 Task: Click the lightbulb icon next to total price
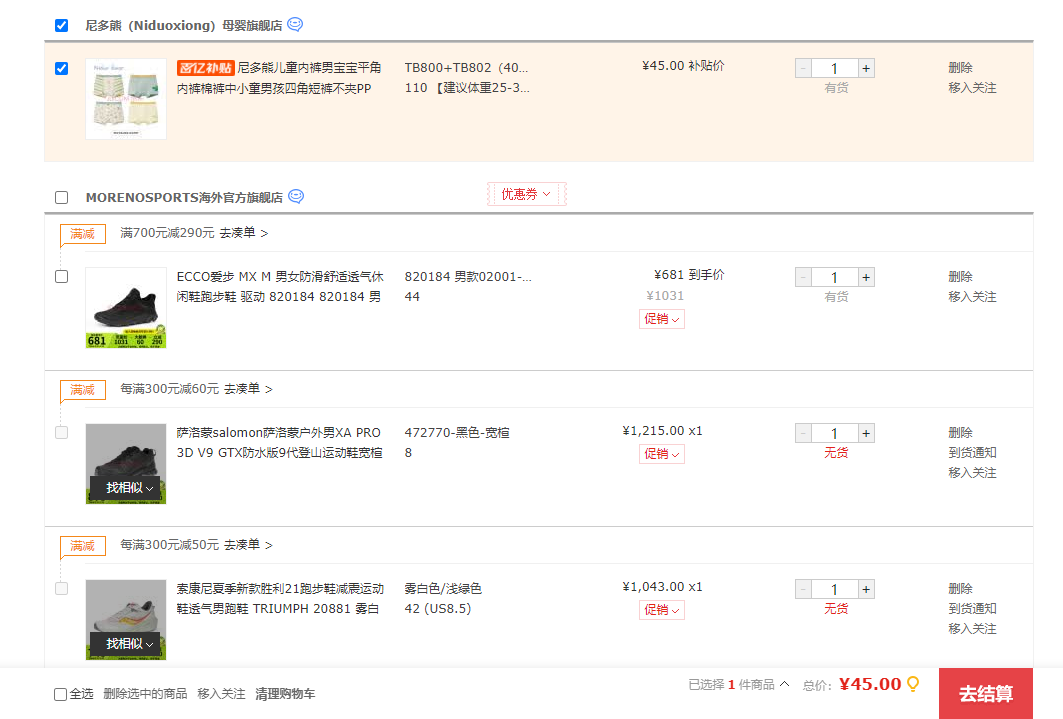[913, 684]
